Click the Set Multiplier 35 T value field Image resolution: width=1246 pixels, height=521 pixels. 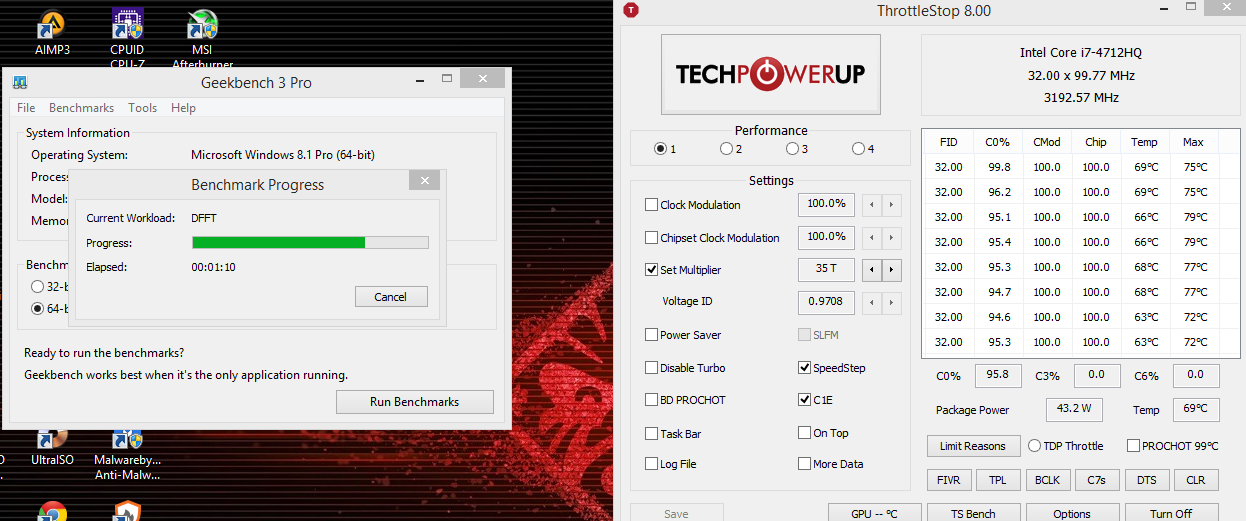[827, 270]
